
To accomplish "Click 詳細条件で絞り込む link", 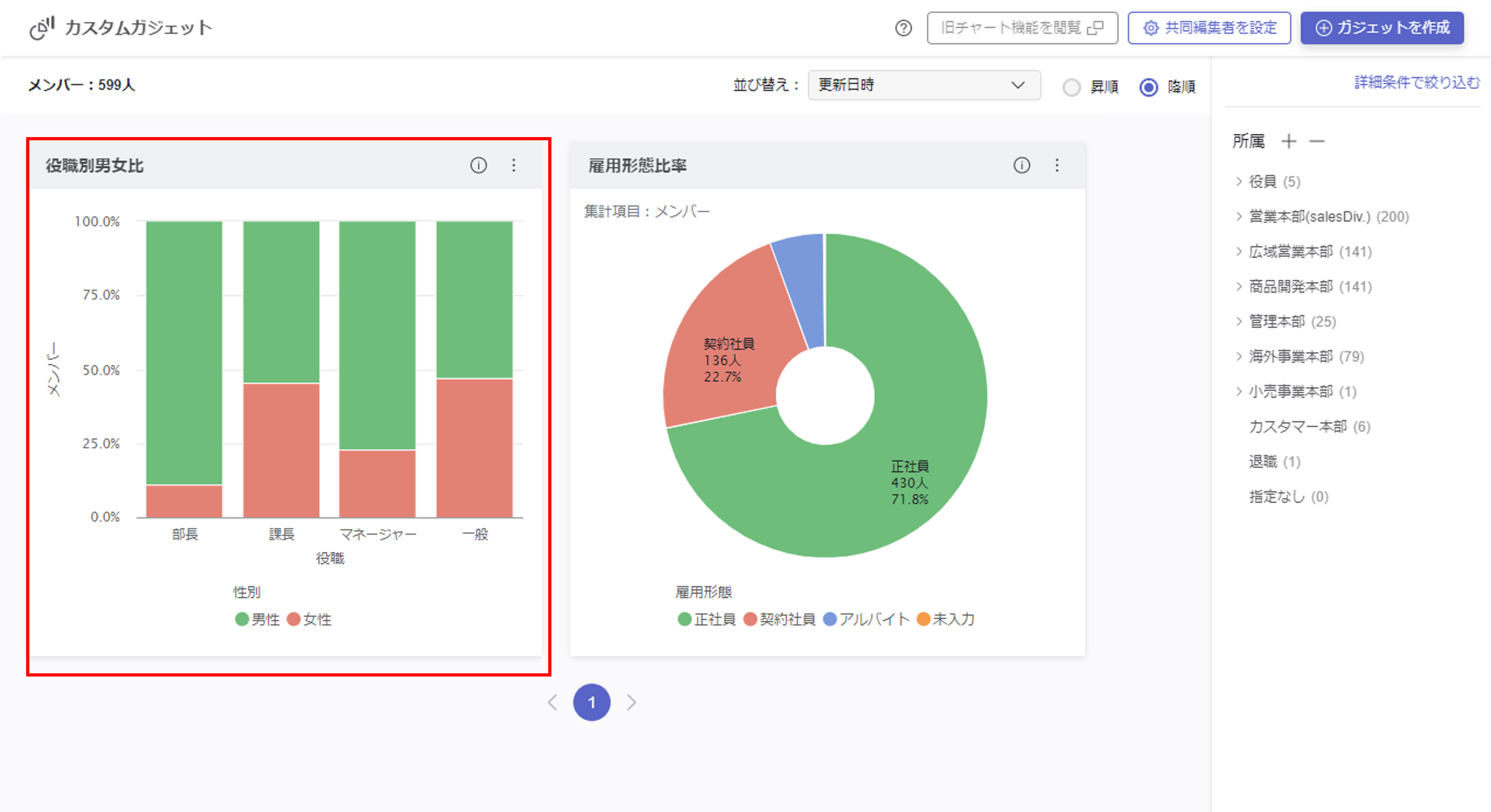I will pos(1416,82).
